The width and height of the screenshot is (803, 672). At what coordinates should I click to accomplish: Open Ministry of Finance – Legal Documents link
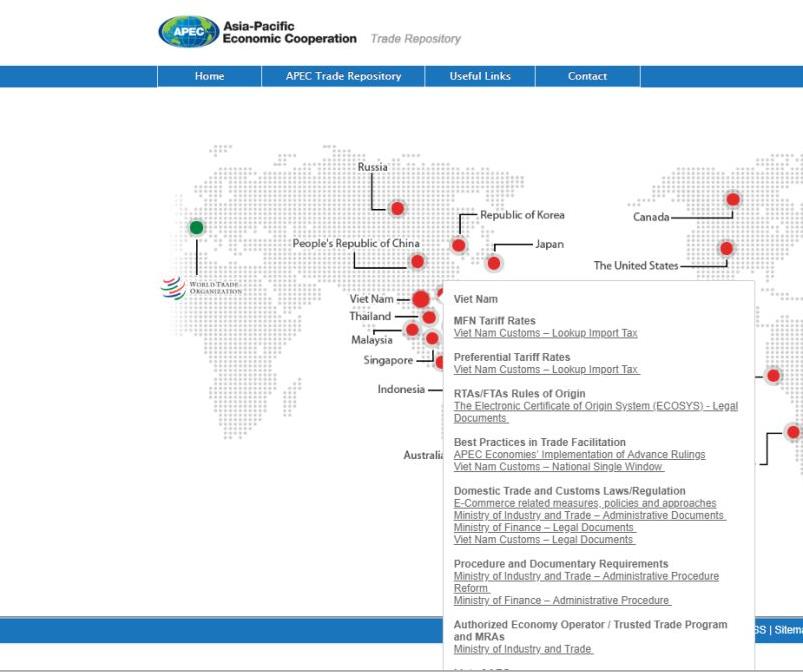click(x=544, y=528)
